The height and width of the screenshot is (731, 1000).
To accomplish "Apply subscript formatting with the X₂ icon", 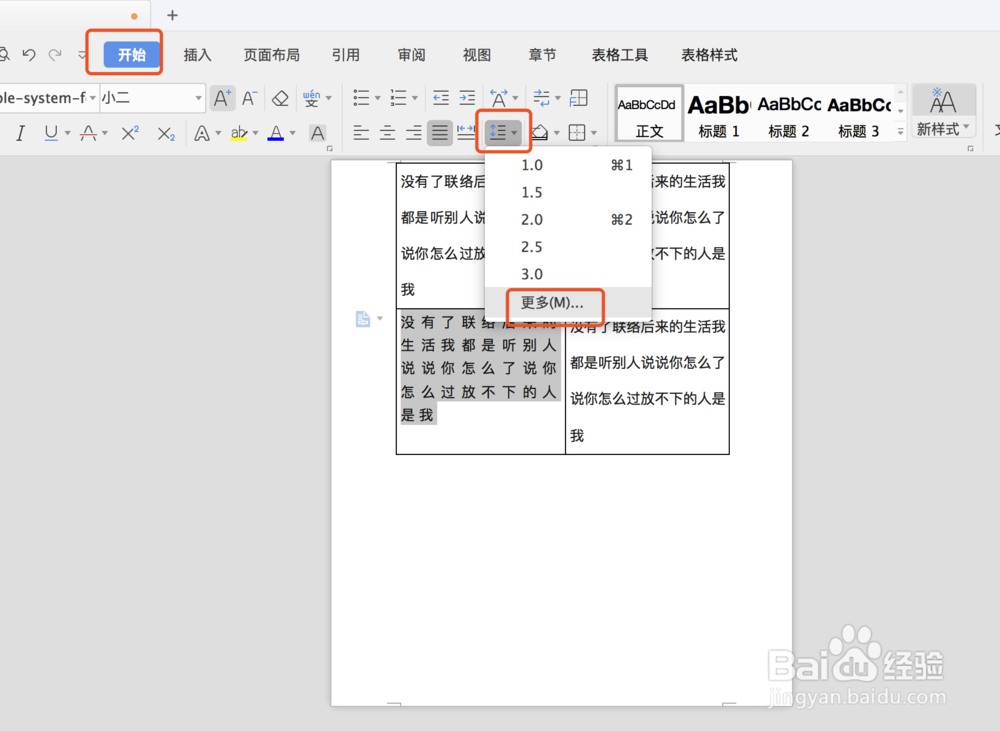I will pos(164,134).
